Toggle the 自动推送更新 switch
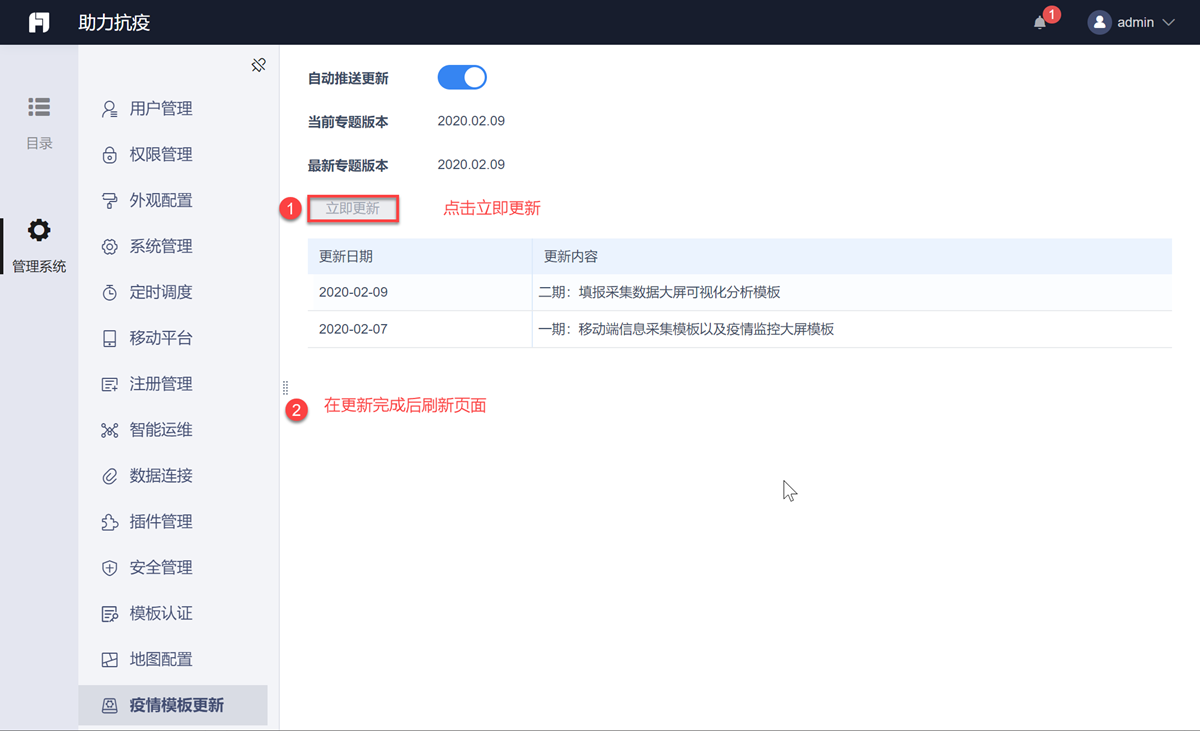1200x731 pixels. click(x=462, y=78)
